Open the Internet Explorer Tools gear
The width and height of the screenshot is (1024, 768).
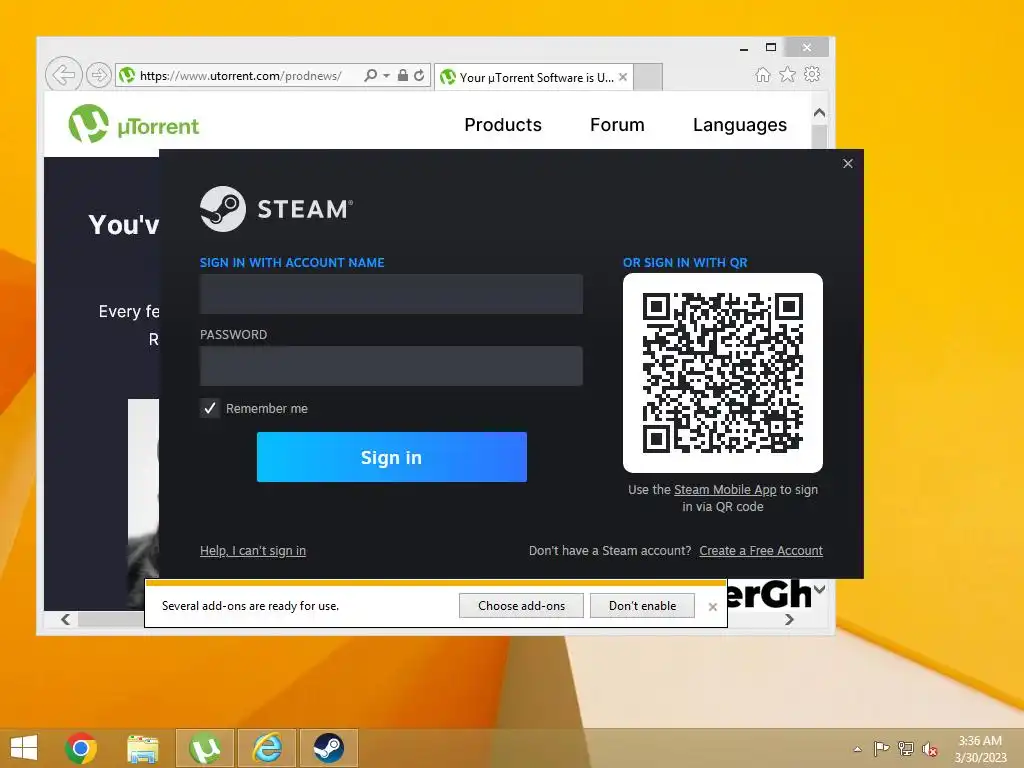(812, 74)
